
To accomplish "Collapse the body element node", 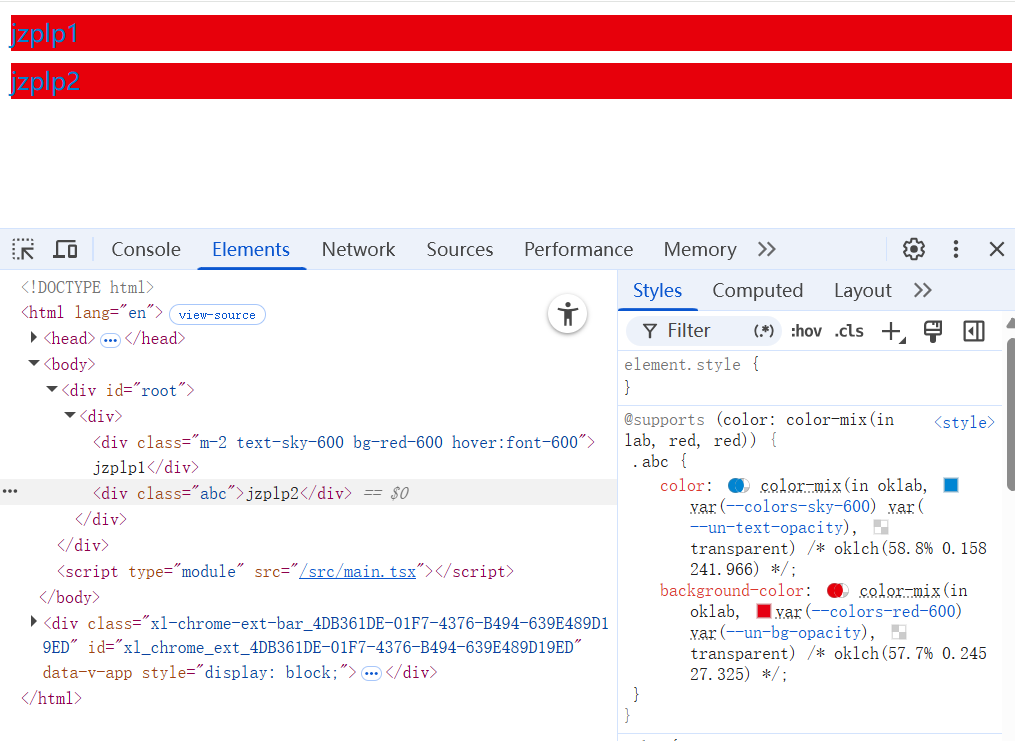I will click(34, 364).
